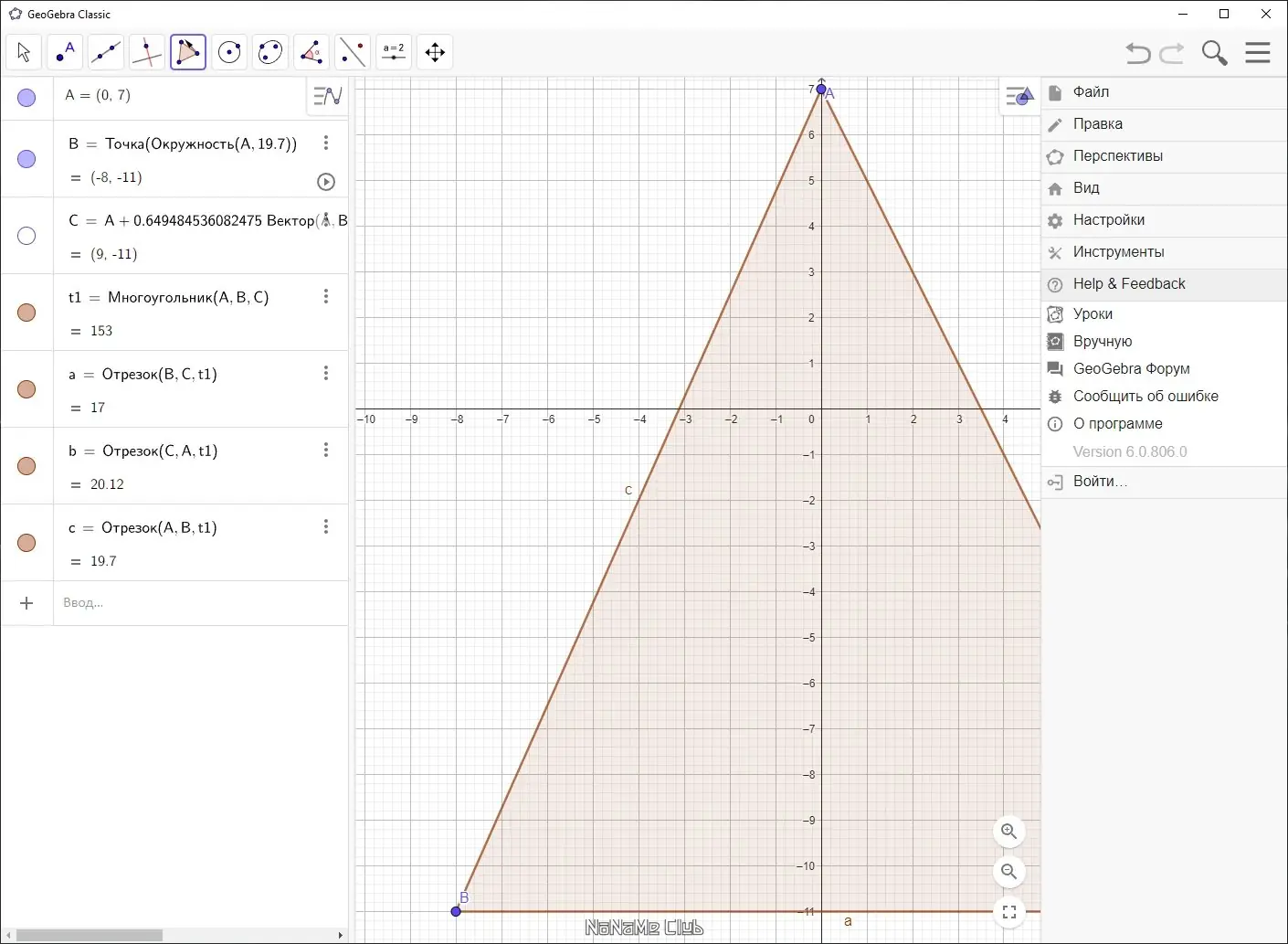The image size is (1288, 944).
Task: Open more options for segment c row
Action: (326, 527)
